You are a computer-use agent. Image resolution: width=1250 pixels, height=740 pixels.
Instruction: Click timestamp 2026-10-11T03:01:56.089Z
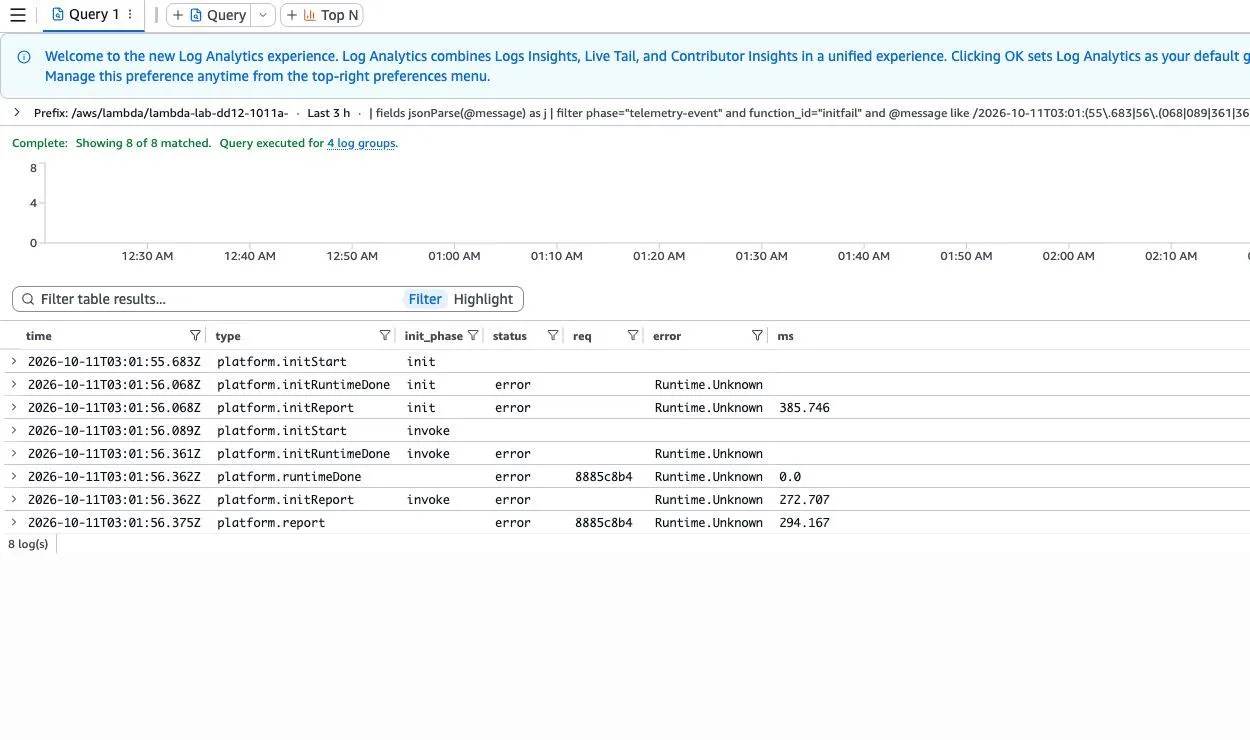[114, 431]
